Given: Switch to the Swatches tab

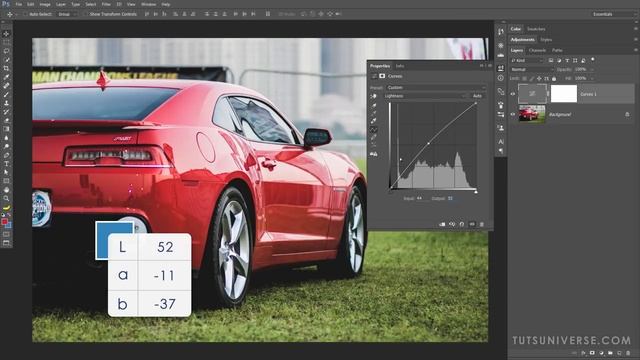Looking at the screenshot, I should coord(536,29).
